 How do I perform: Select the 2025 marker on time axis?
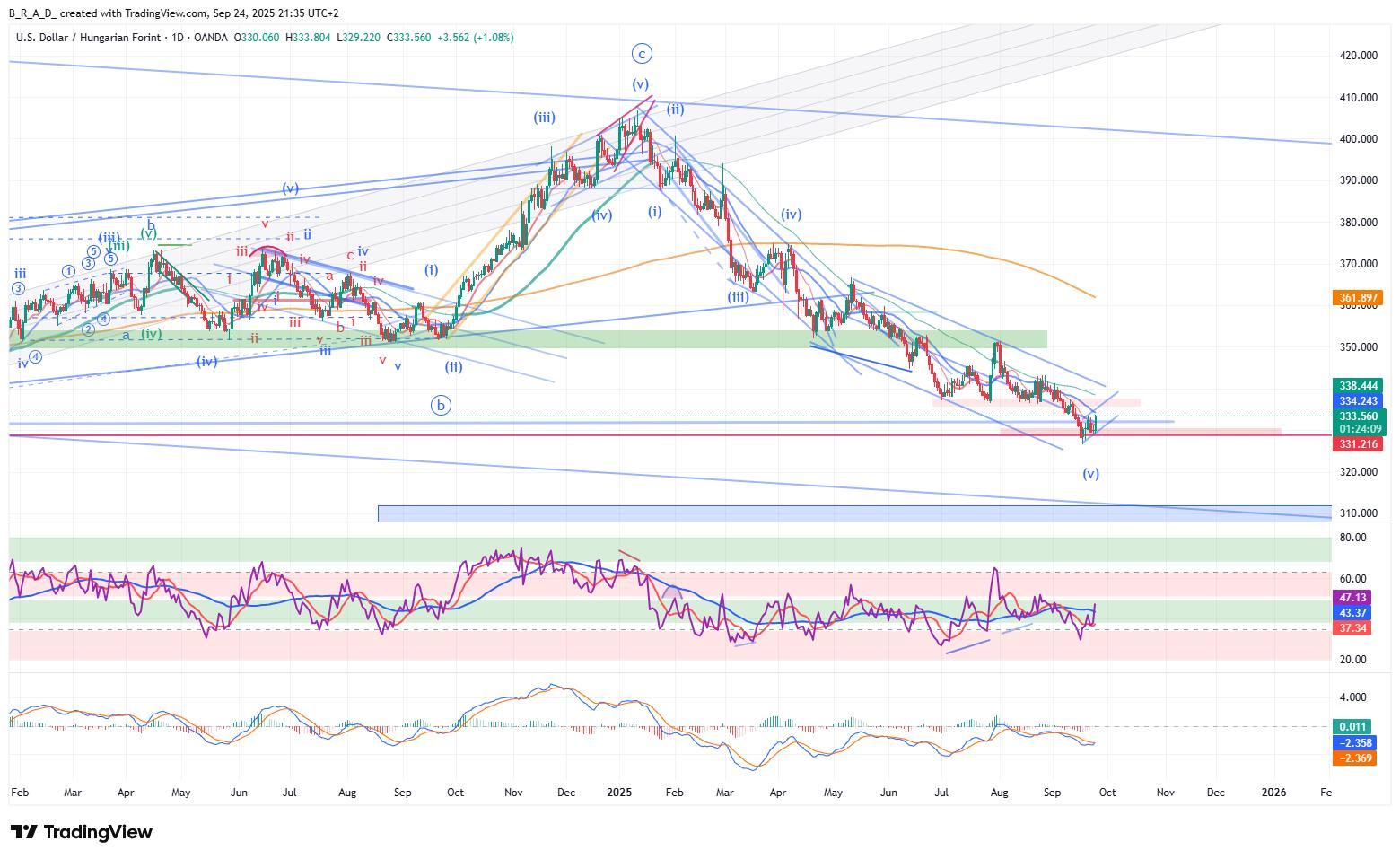[619, 793]
